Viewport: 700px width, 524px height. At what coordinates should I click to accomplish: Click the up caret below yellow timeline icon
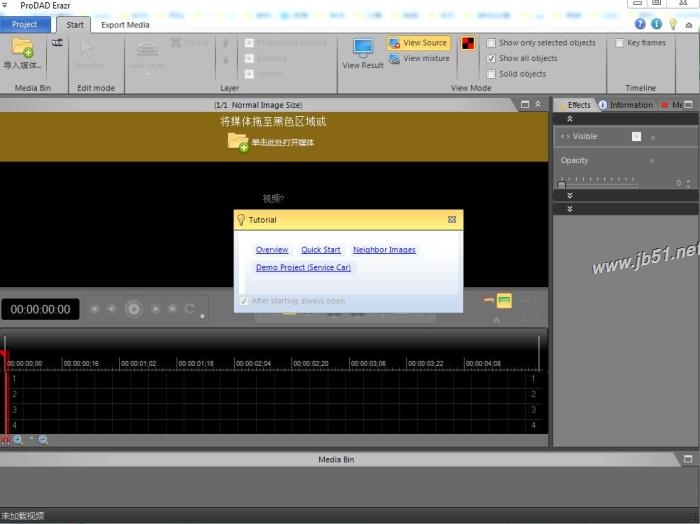pyautogui.click(x=496, y=320)
